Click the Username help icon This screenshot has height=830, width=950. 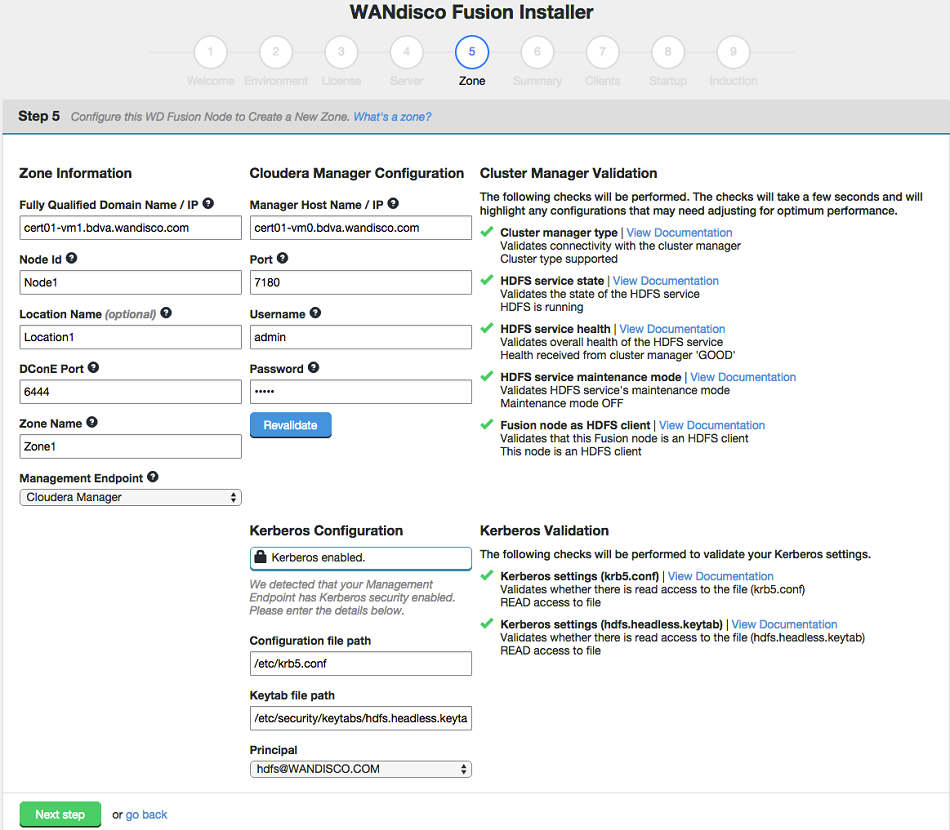tap(315, 313)
